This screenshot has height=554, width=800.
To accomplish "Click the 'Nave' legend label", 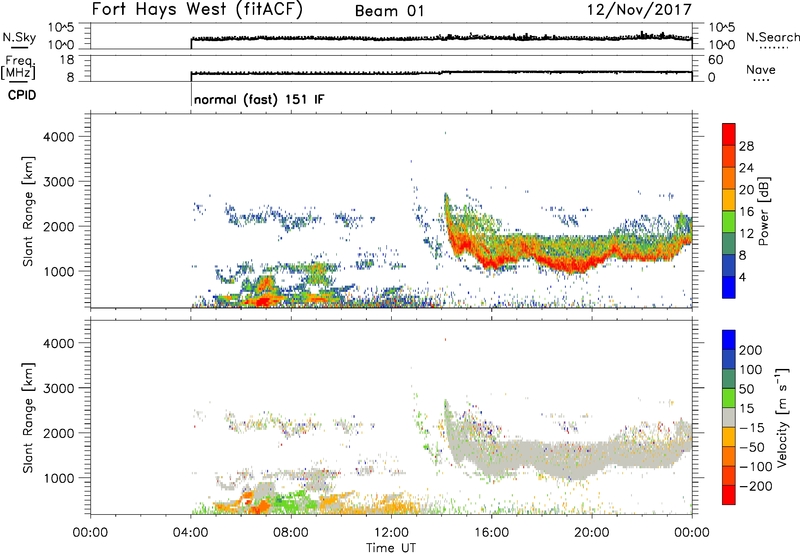I will (x=761, y=69).
